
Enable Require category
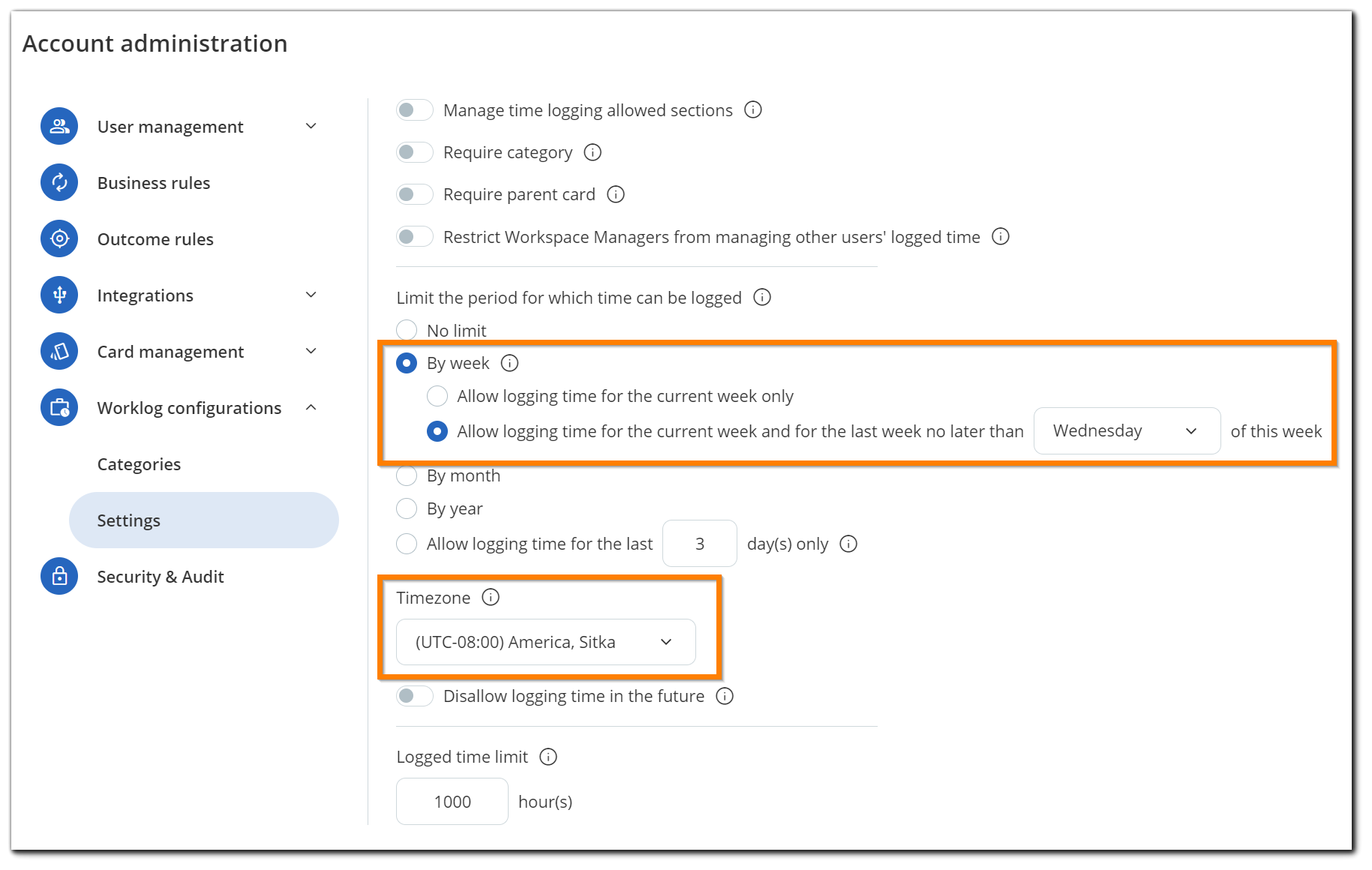click(x=414, y=151)
